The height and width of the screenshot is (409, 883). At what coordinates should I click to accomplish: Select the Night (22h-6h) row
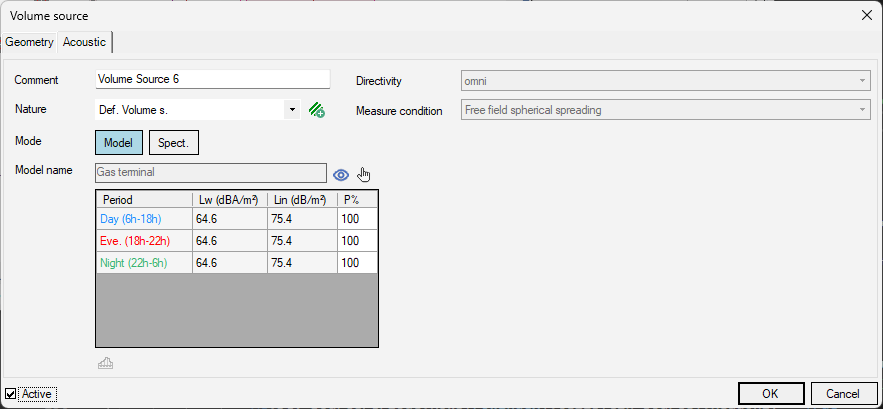[x=237, y=263]
